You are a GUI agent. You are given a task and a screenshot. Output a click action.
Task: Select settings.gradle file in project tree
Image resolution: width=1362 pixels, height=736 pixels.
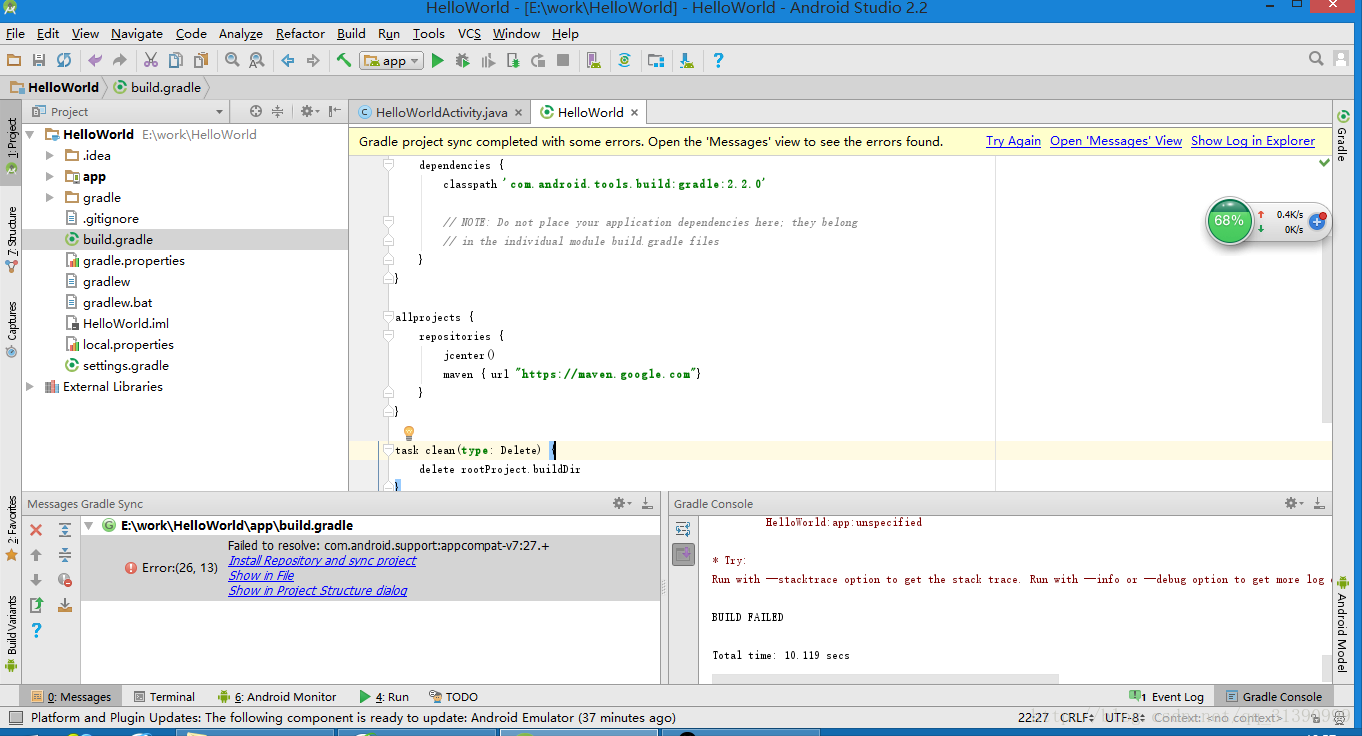point(125,365)
